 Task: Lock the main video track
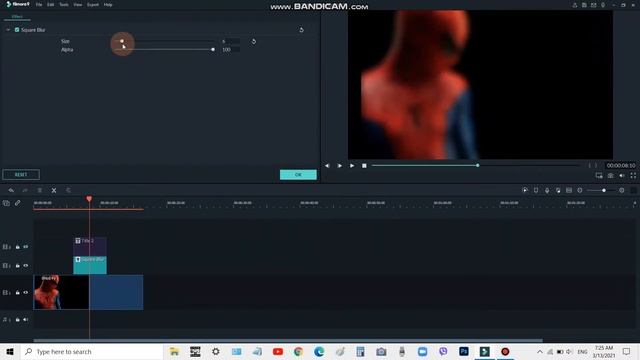[x=18, y=293]
